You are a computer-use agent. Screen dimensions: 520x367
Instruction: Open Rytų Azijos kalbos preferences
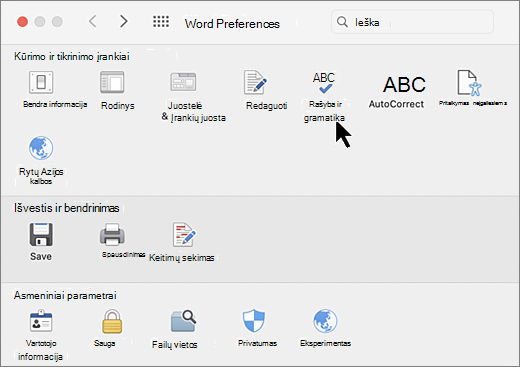(41, 148)
